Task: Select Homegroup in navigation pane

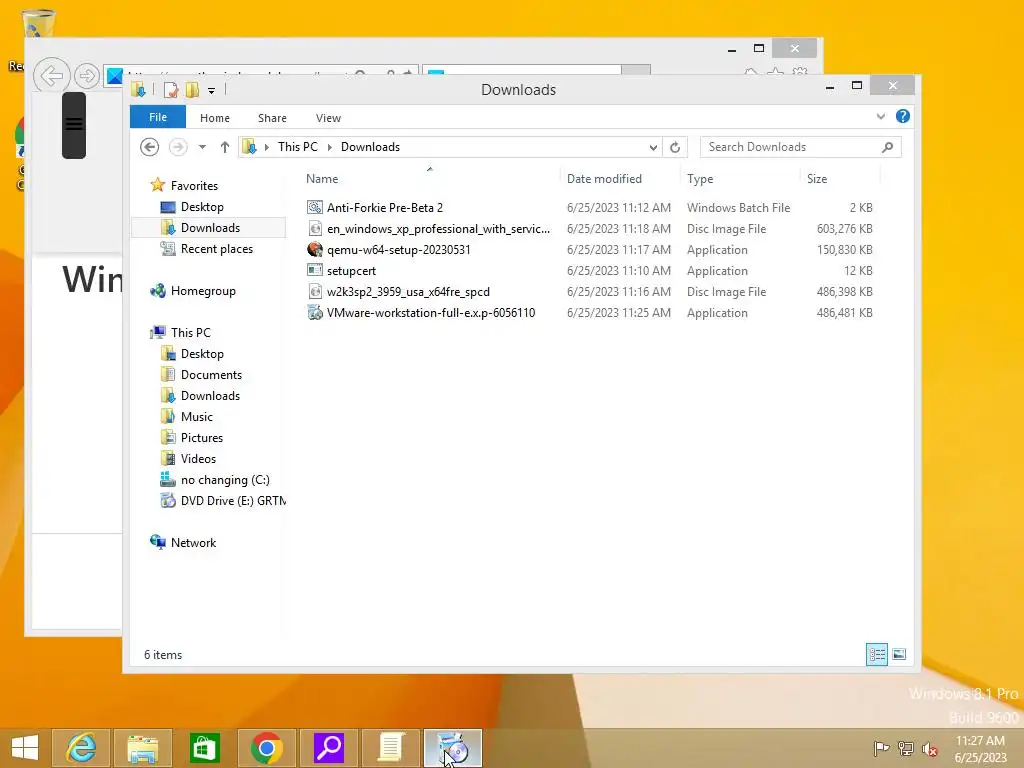Action: (x=203, y=291)
